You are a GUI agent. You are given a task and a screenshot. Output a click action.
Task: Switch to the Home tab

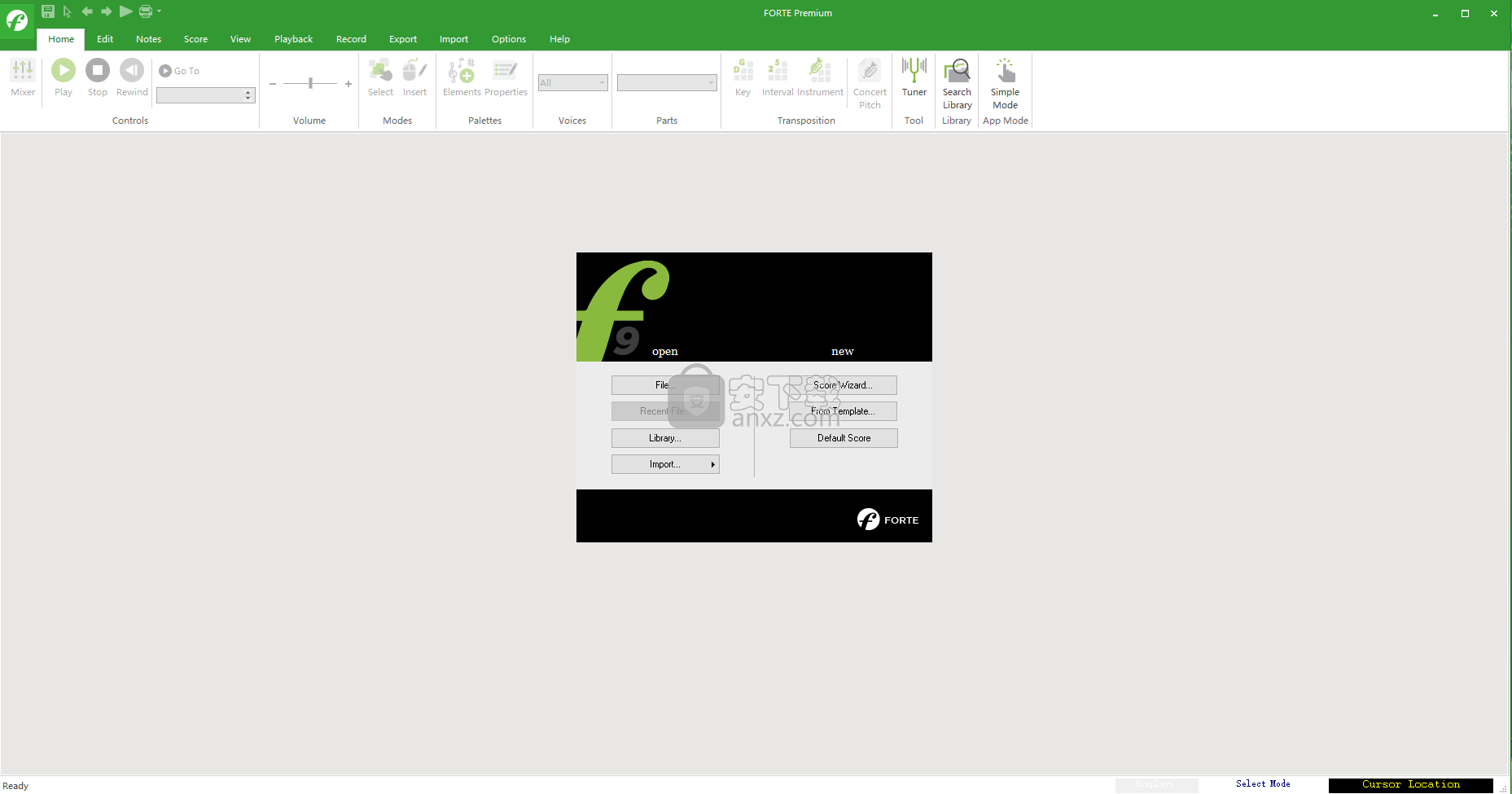(x=61, y=39)
